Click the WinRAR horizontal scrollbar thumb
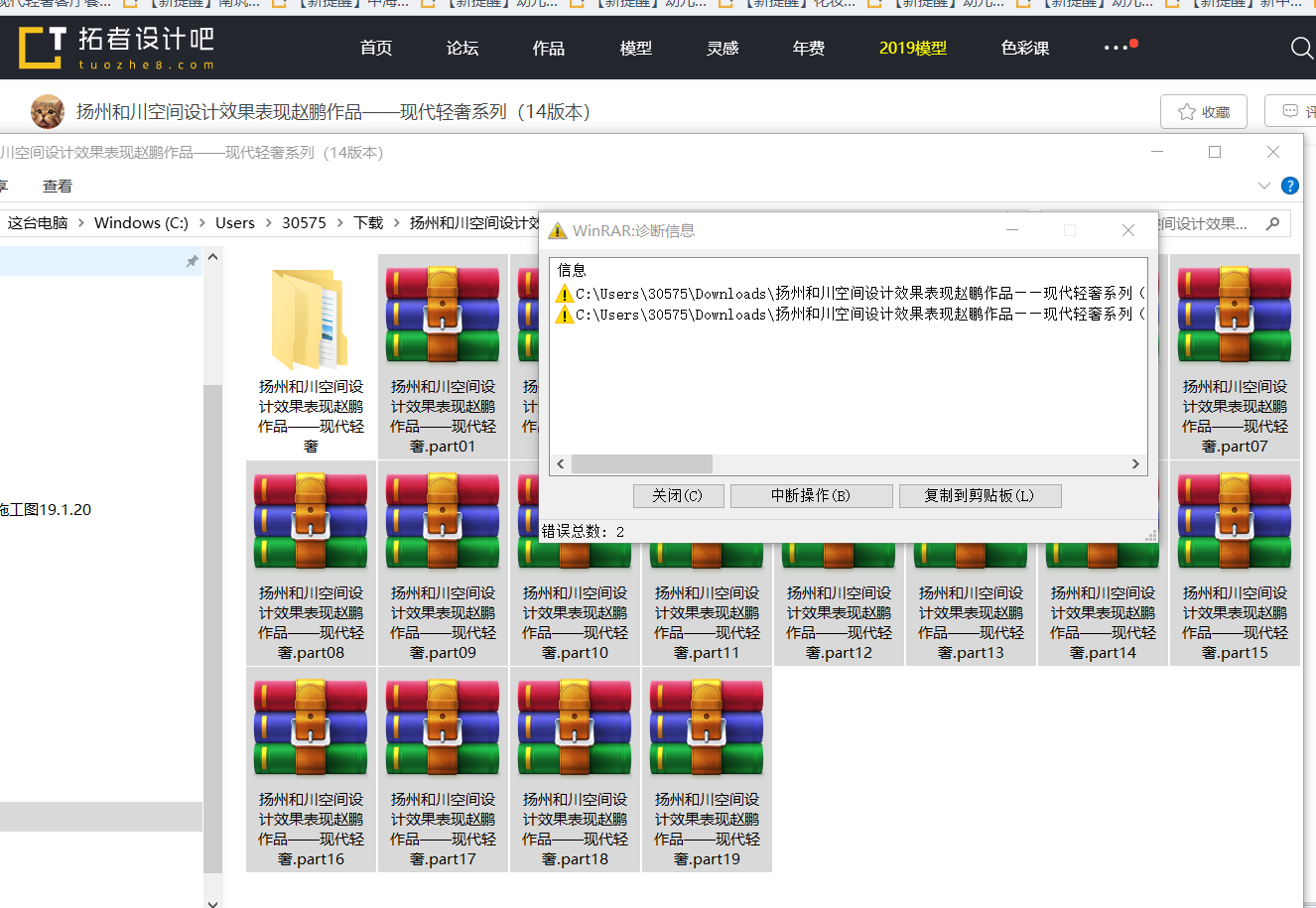Viewport: 1316px width, 908px height. click(x=642, y=463)
